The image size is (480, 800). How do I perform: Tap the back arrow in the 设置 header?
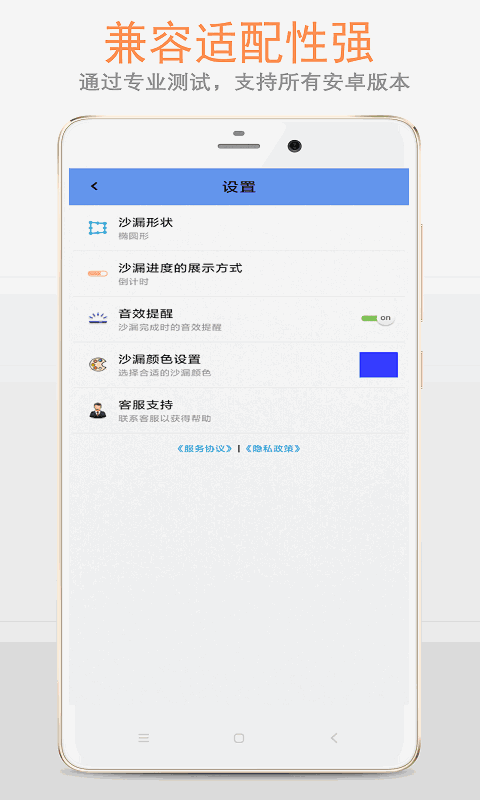click(94, 186)
